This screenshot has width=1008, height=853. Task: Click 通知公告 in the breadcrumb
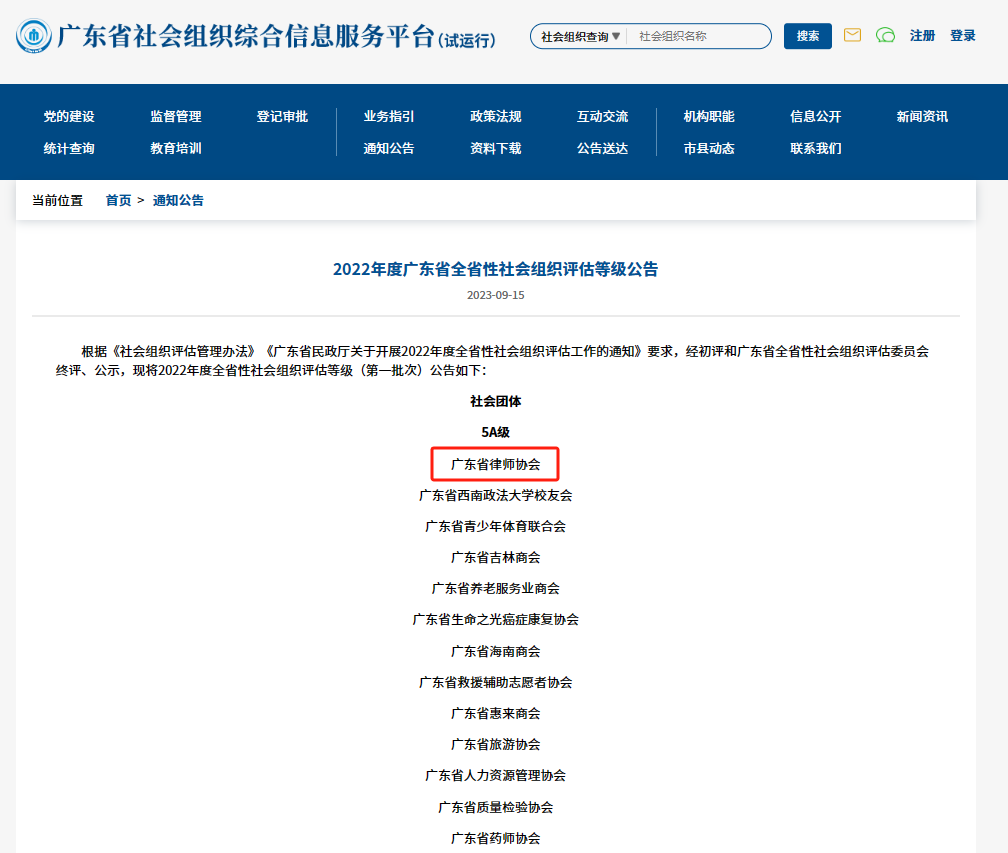[178, 201]
